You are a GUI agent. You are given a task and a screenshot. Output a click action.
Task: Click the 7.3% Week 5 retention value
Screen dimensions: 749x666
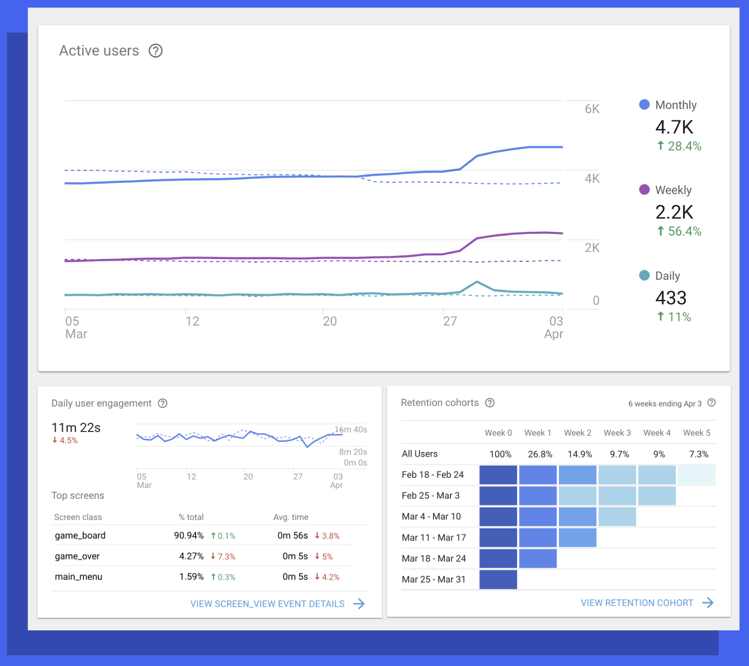[698, 454]
